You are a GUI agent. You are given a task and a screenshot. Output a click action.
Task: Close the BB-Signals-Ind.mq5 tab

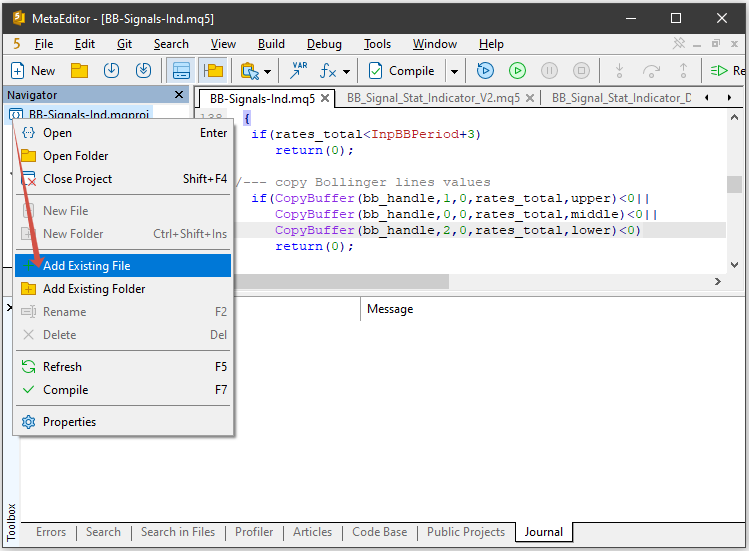pos(325,98)
